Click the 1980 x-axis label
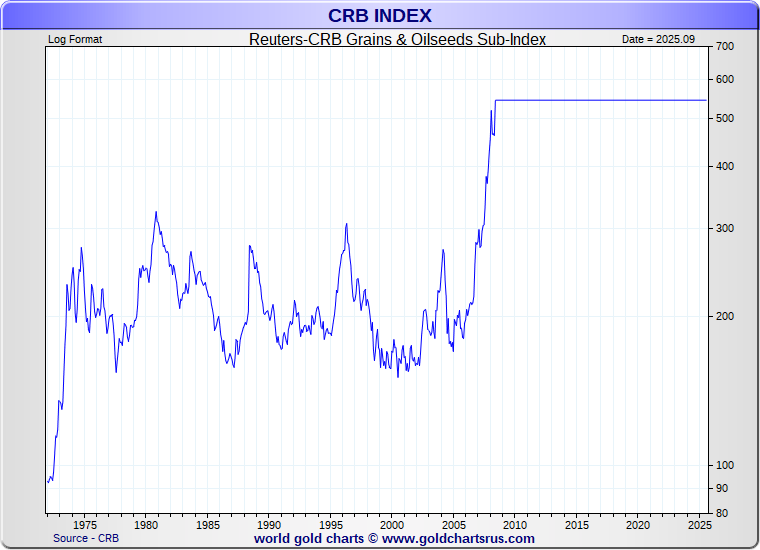 tap(146, 525)
